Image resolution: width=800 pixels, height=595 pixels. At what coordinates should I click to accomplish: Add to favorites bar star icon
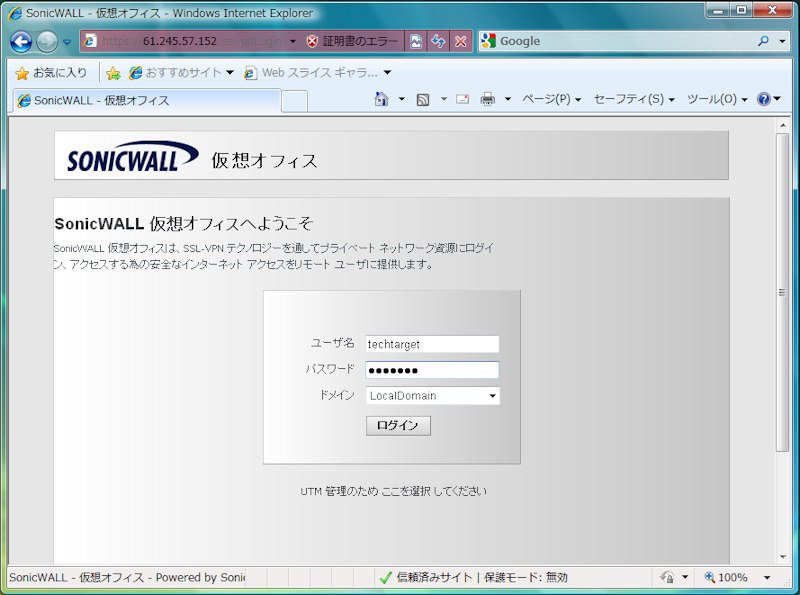[x=113, y=73]
